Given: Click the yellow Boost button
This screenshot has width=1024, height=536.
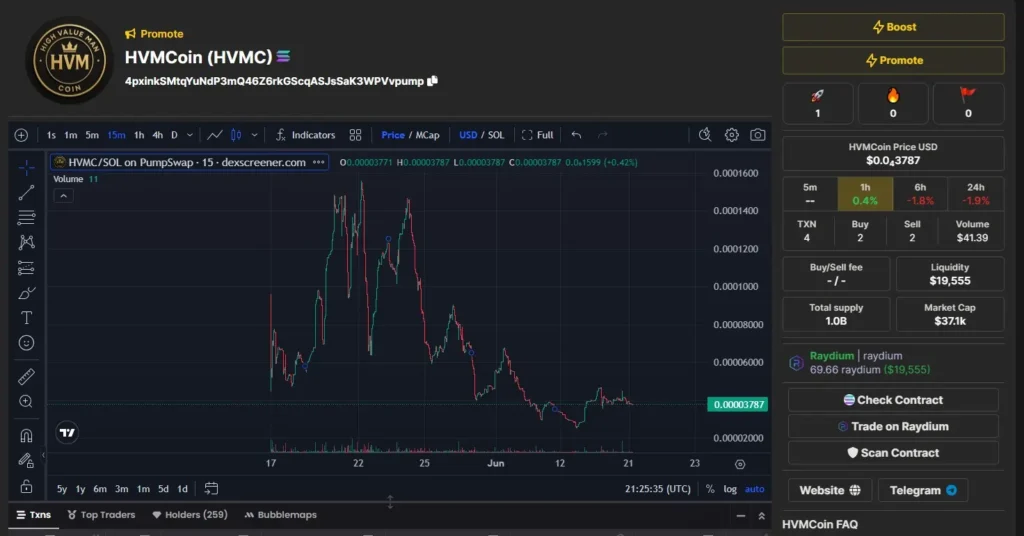Looking at the screenshot, I should (893, 27).
